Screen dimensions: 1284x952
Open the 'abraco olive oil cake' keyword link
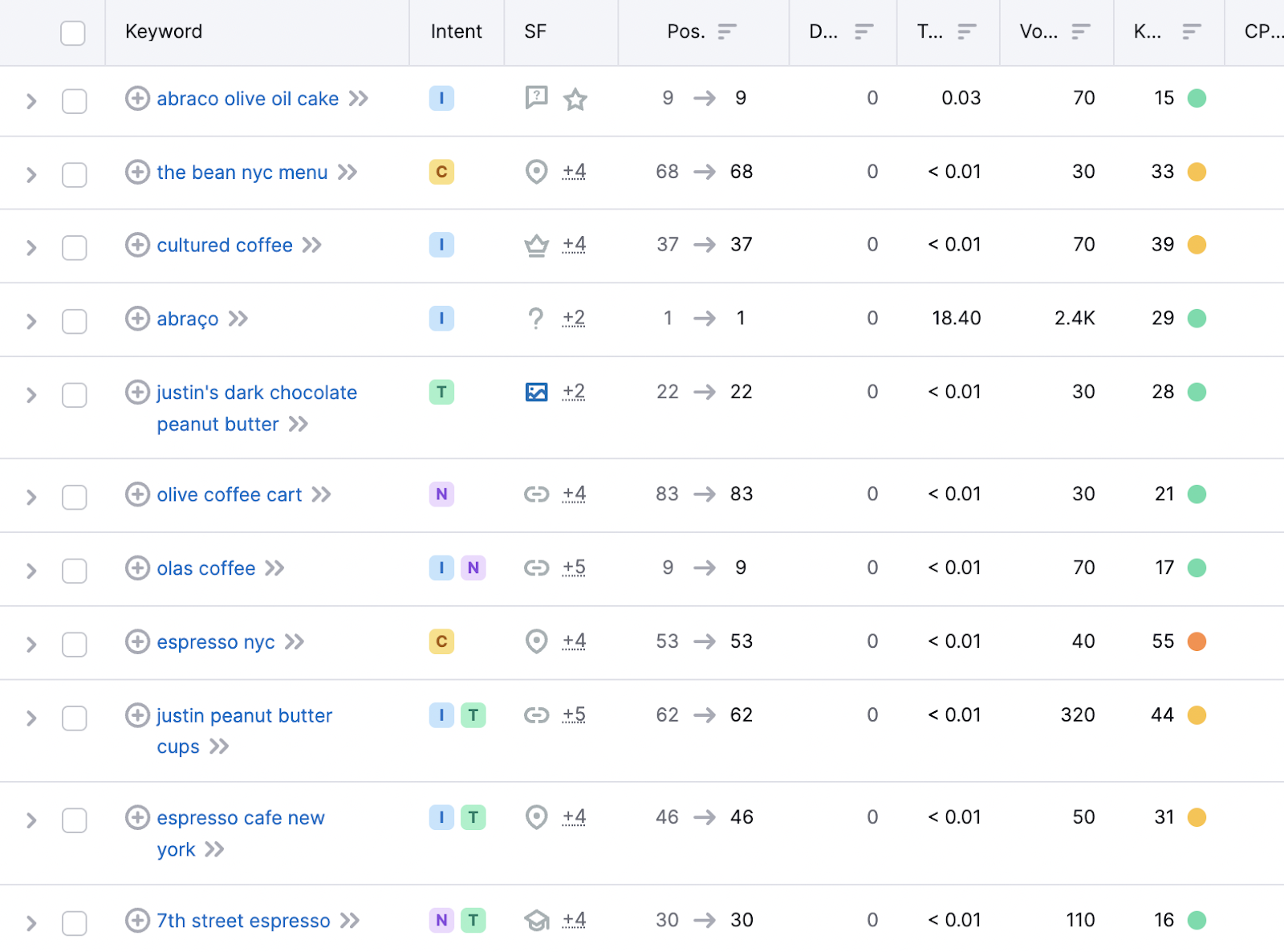(248, 99)
